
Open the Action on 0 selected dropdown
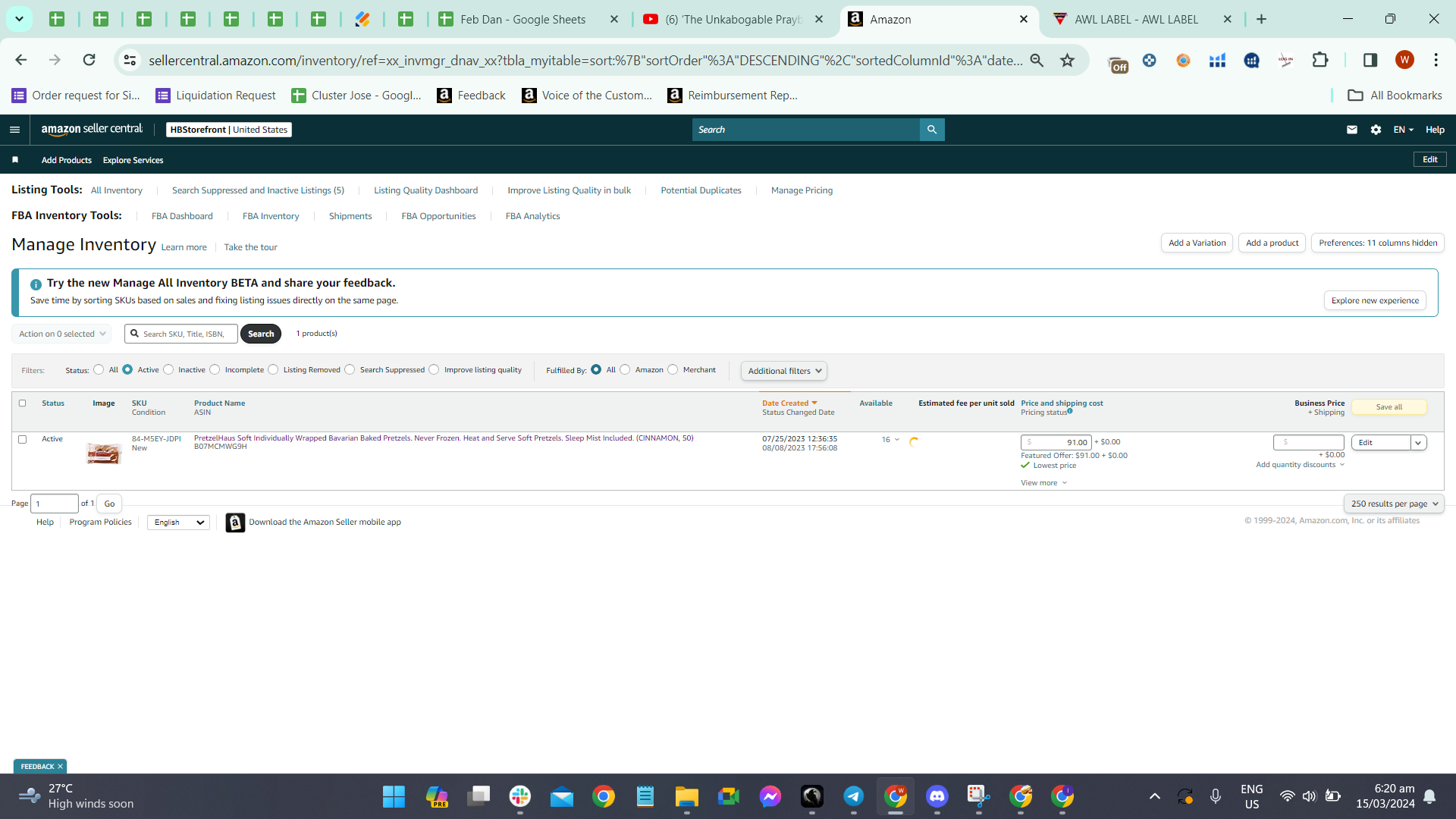[61, 334]
